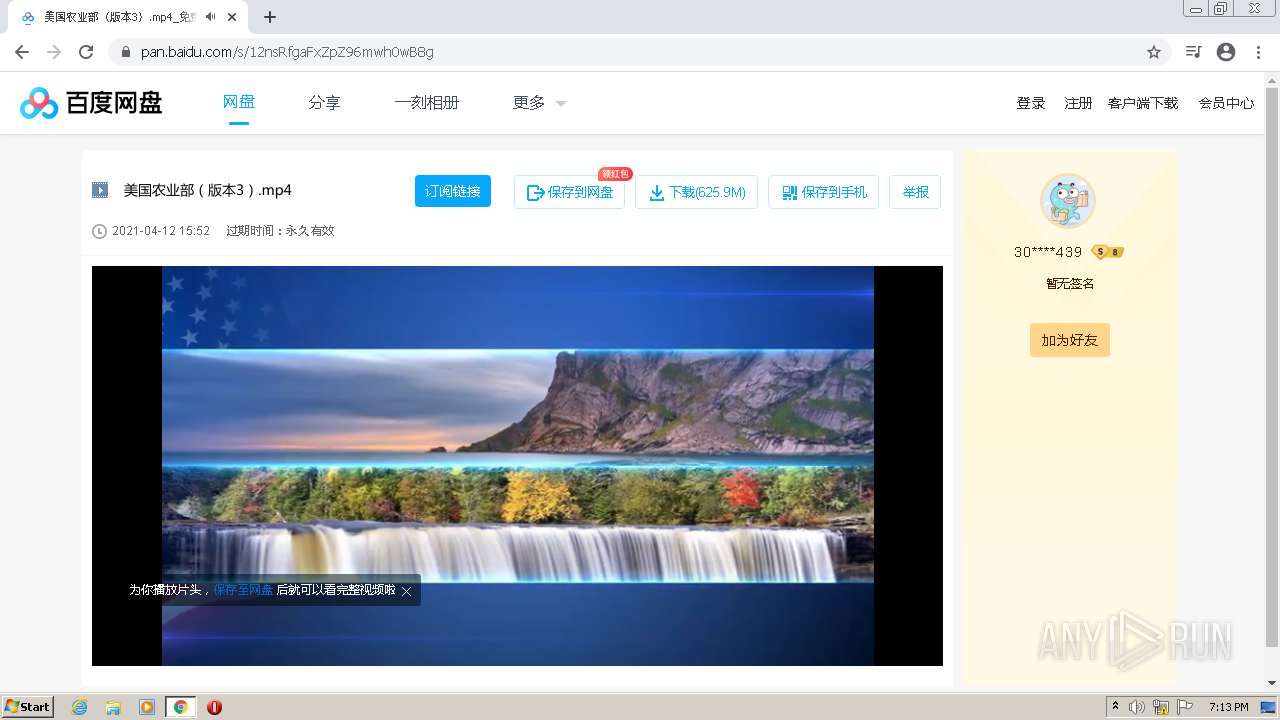Click the 订阅链接 button
Viewport: 1280px width, 720px height.
tap(453, 191)
